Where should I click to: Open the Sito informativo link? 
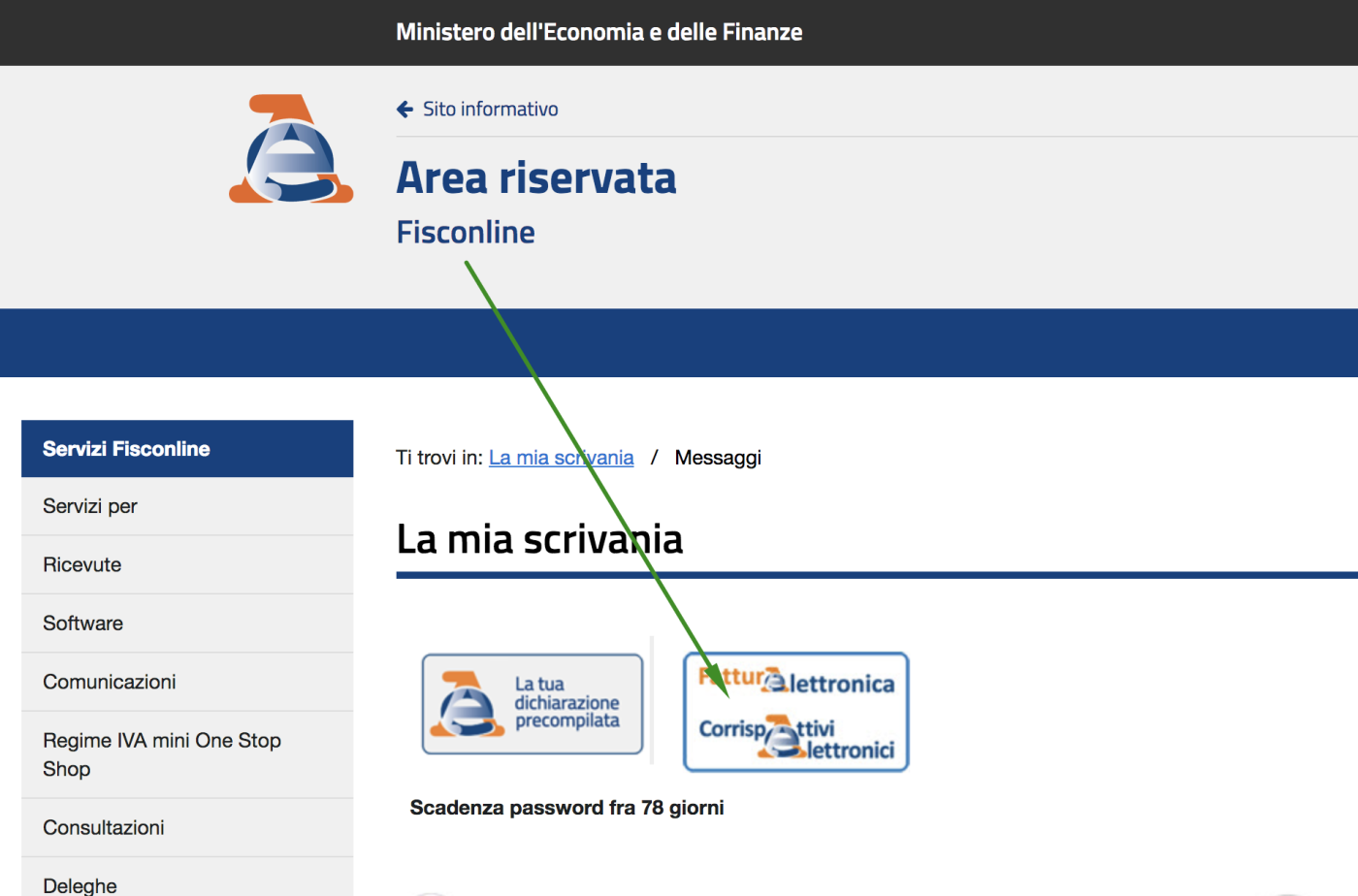pyautogui.click(x=490, y=110)
